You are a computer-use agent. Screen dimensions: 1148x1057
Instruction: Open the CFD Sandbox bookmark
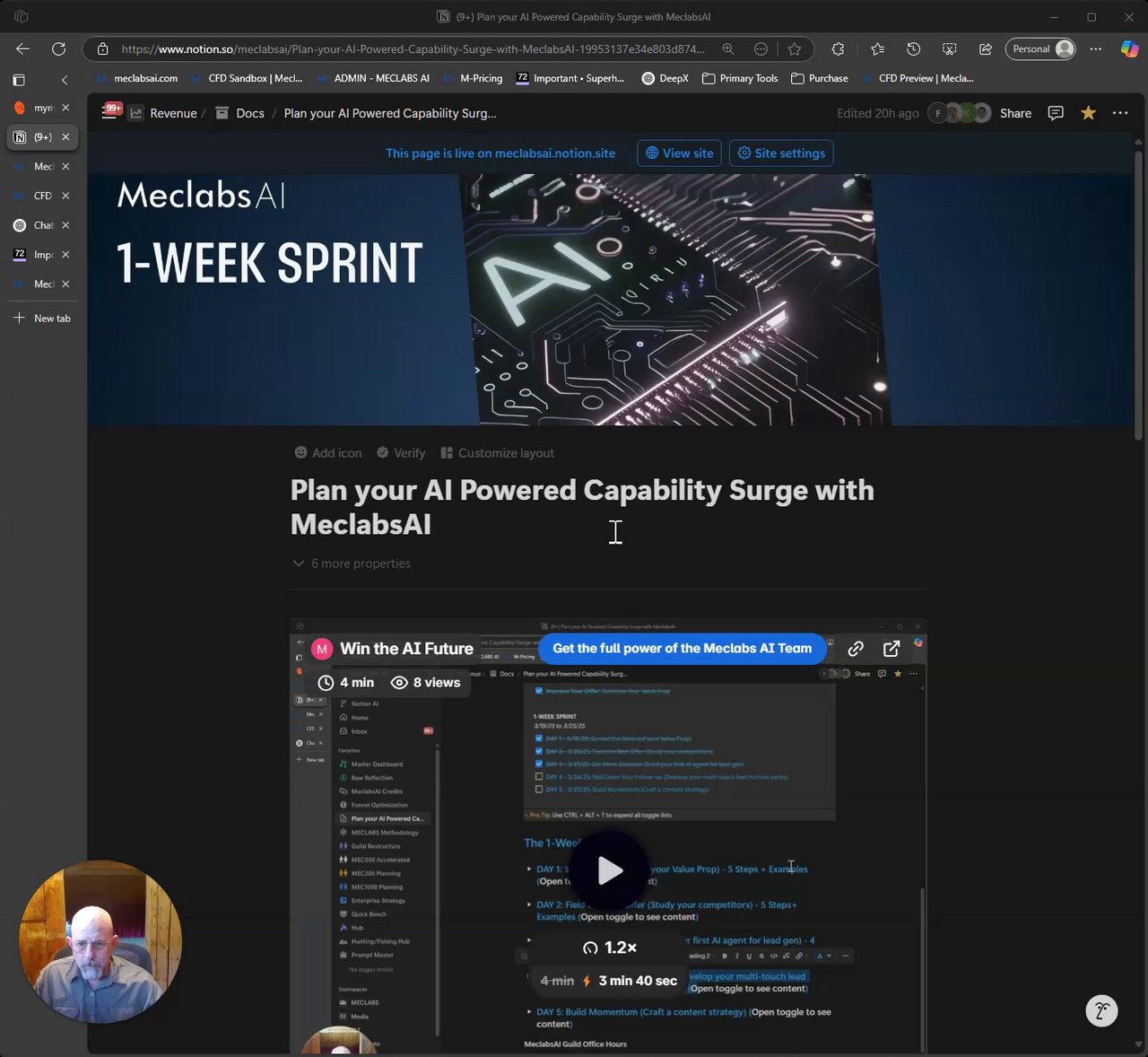pyautogui.click(x=247, y=79)
